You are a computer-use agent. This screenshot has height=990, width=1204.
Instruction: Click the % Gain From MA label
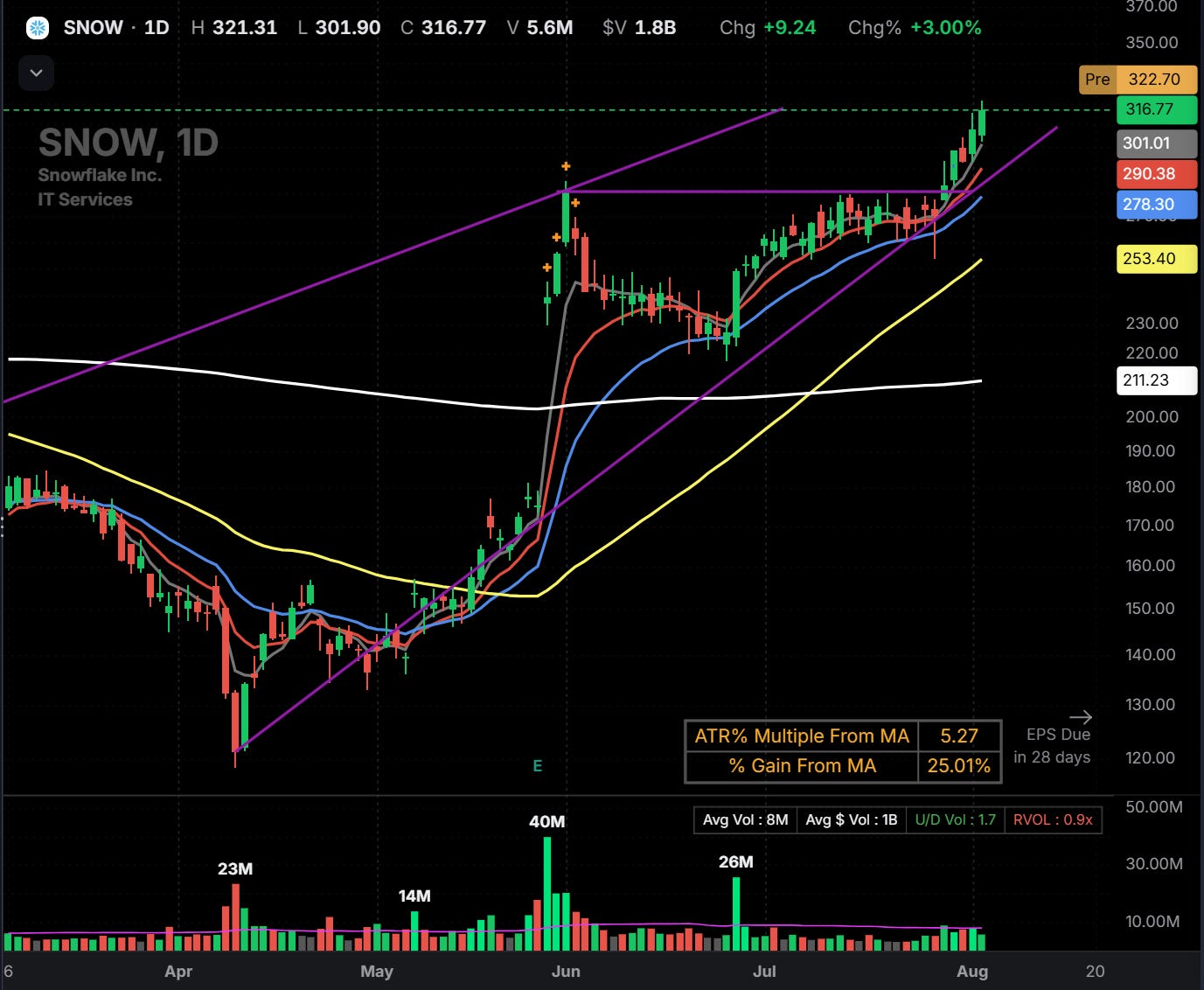point(802,766)
